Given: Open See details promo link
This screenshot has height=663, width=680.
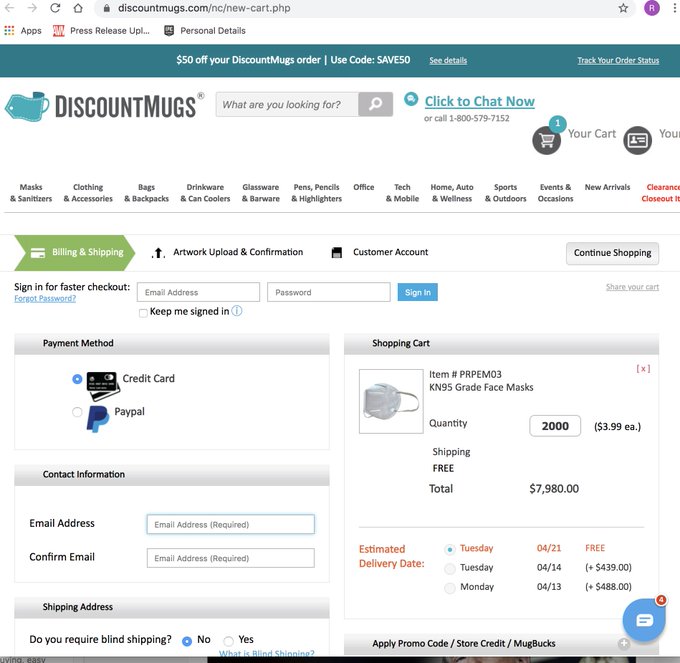Looking at the screenshot, I should click(448, 60).
